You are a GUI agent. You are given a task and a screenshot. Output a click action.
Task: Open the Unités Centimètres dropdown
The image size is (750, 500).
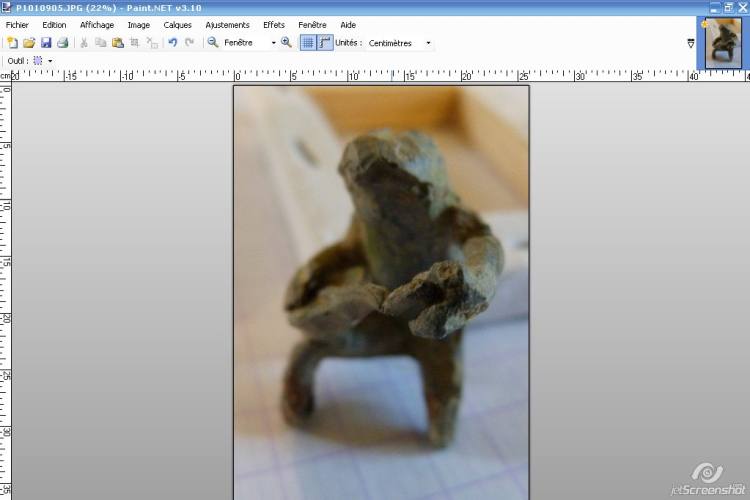click(x=429, y=43)
